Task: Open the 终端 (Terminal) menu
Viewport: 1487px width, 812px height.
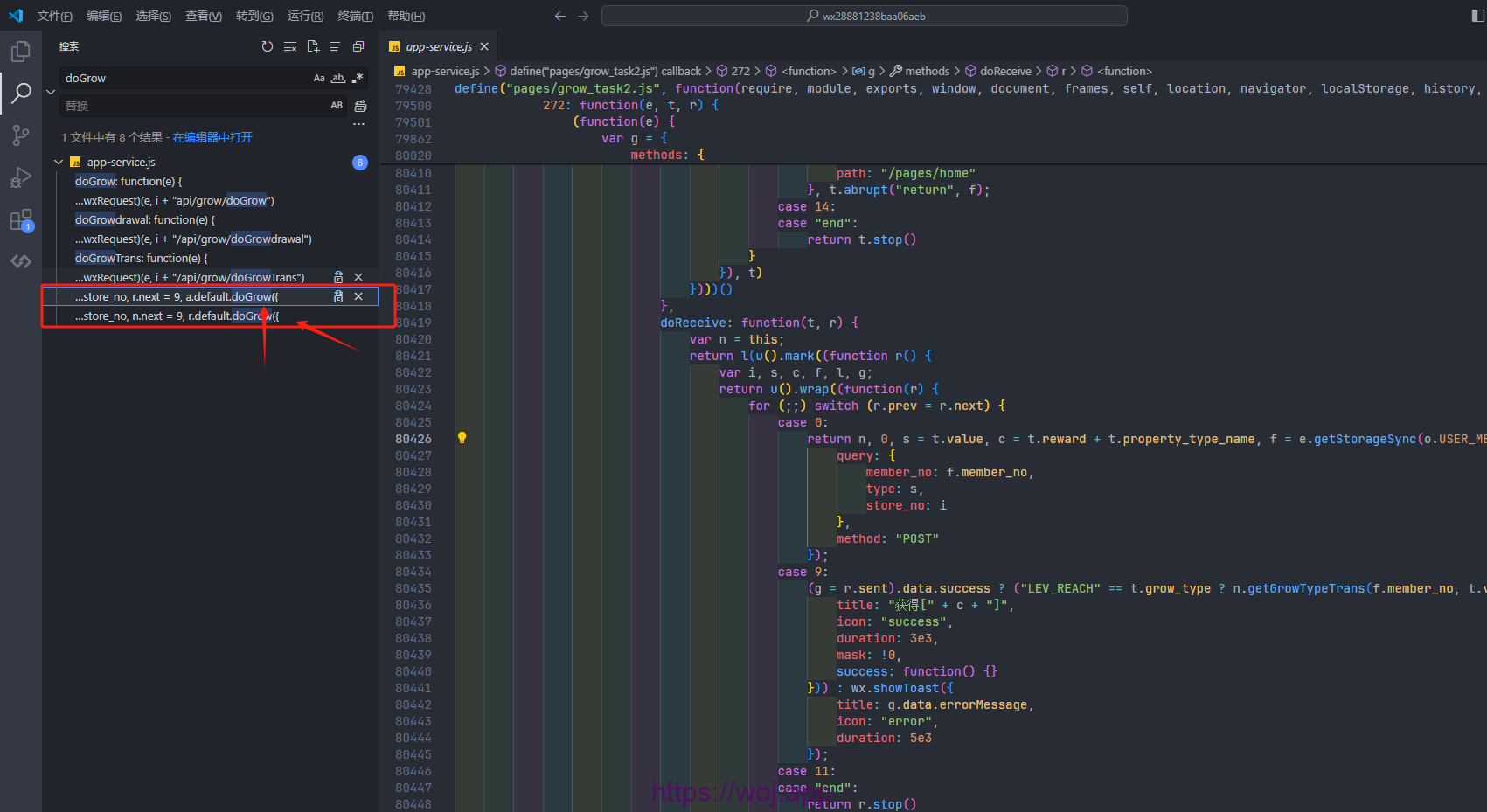Action: (355, 16)
